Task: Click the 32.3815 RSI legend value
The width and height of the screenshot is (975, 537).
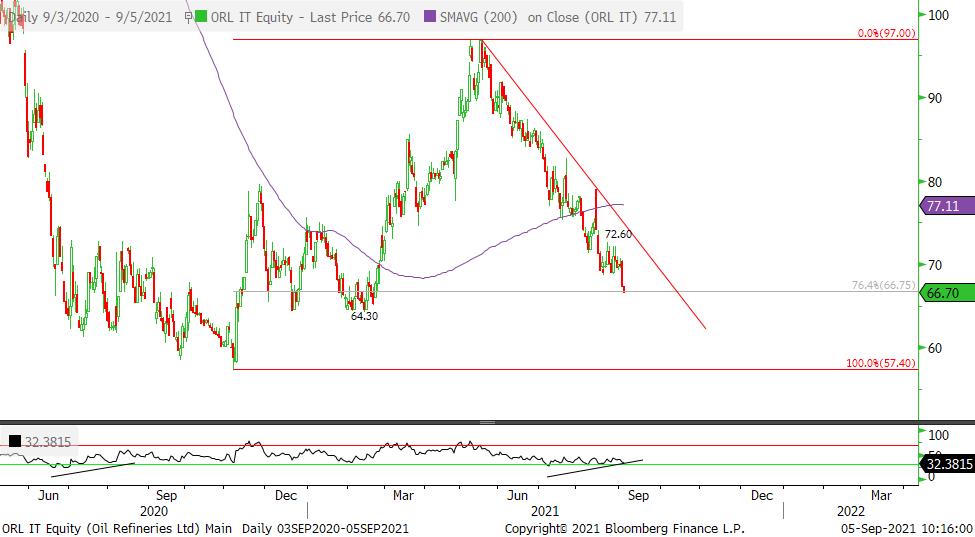Action: [x=47, y=442]
